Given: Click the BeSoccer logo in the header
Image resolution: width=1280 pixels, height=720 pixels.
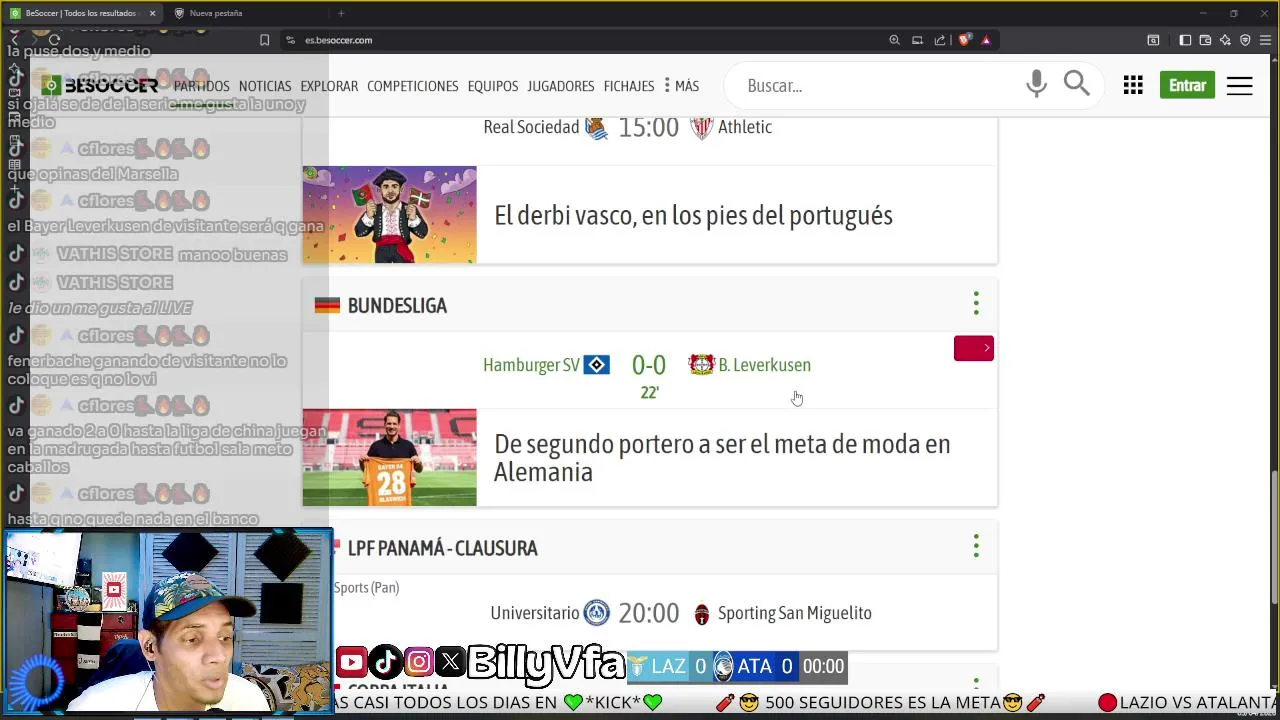Looking at the screenshot, I should coord(100,85).
